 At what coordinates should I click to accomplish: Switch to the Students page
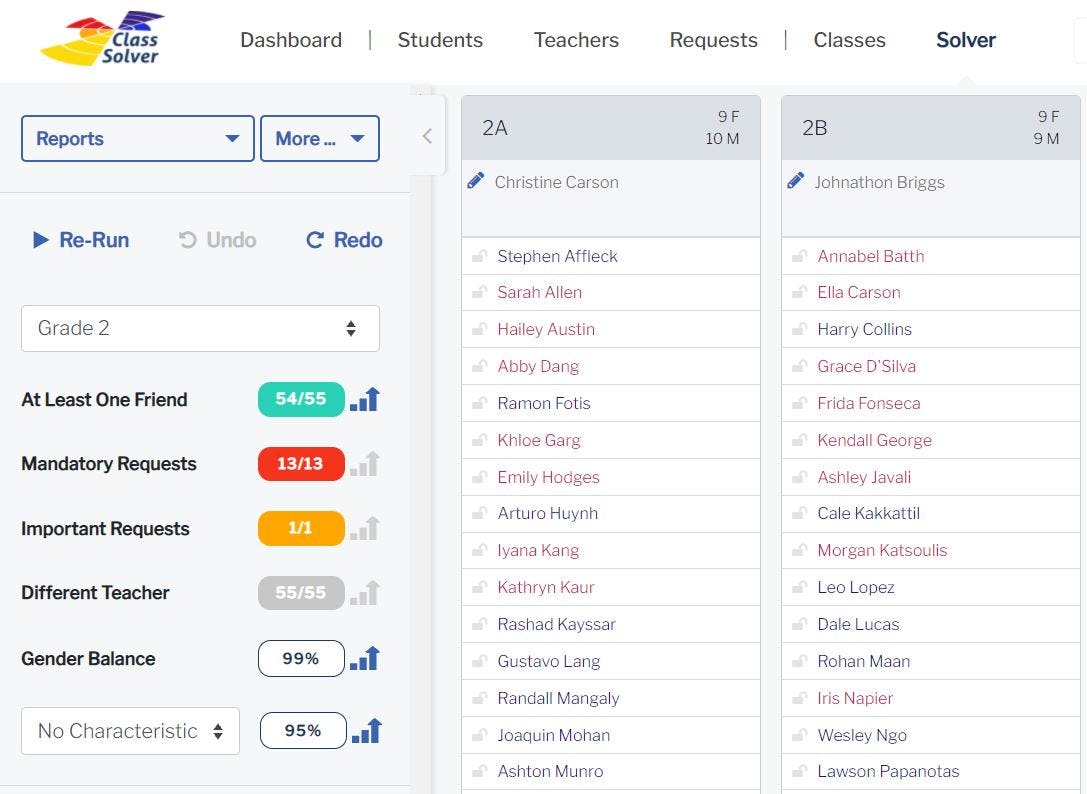(440, 40)
